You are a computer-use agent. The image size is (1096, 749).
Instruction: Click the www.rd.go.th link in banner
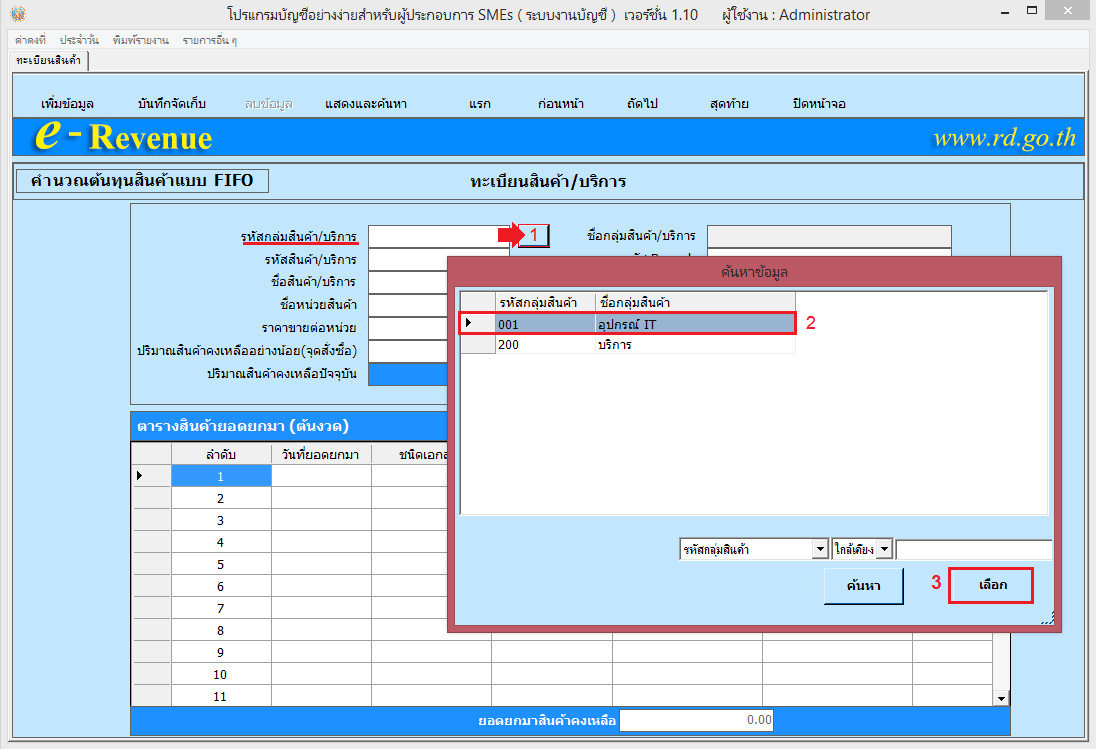tap(1004, 138)
